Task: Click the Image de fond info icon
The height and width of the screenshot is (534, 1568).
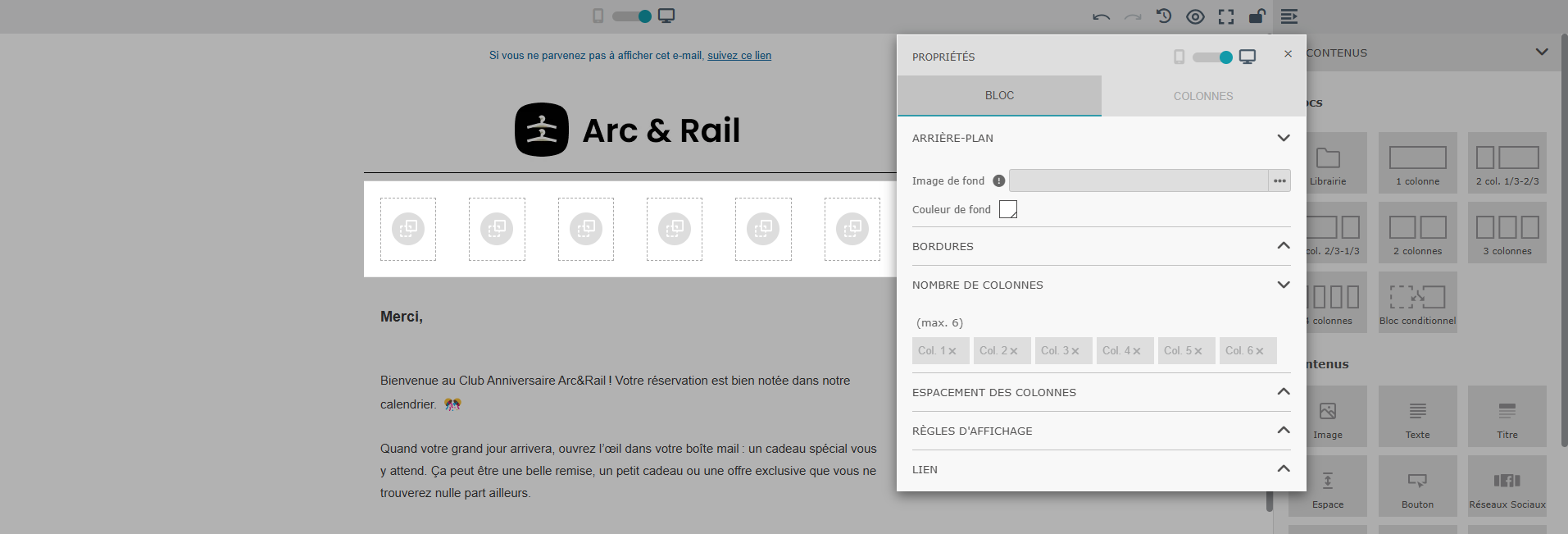Action: point(998,180)
